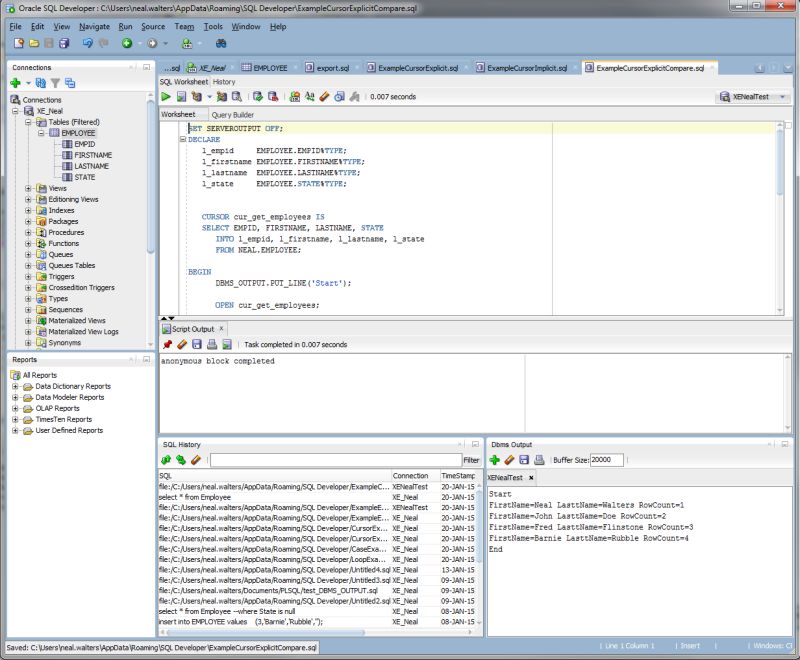Screen dimensions: 800x660
Task: Click inside the Buffer Size input field
Action: click(607, 460)
